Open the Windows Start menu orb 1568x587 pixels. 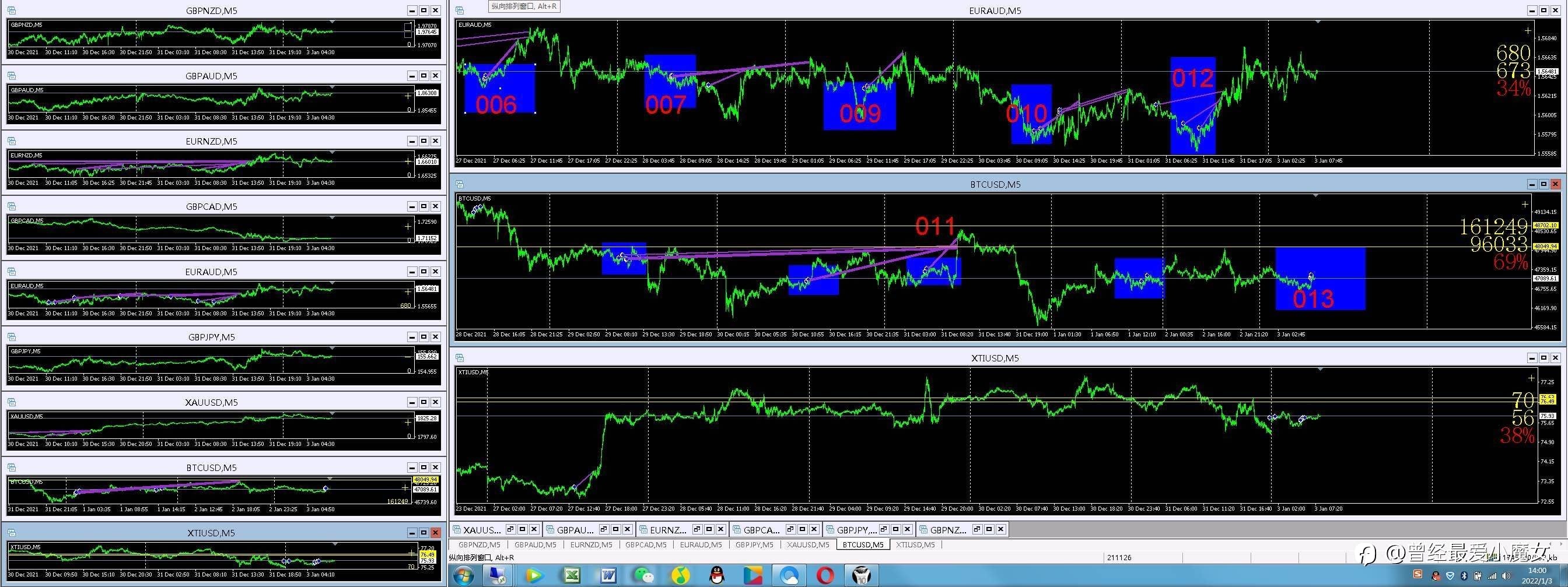(464, 575)
